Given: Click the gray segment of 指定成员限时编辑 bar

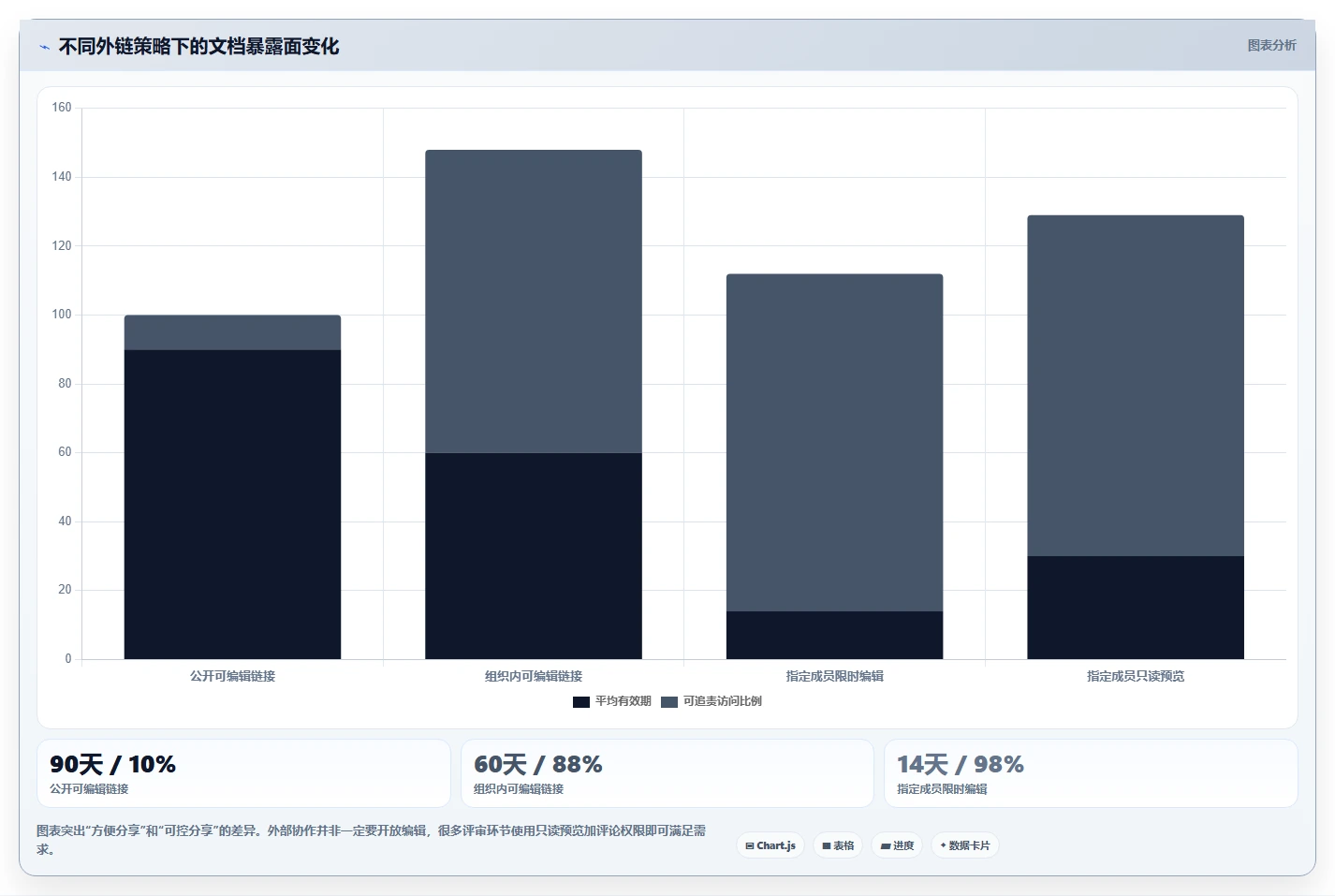Looking at the screenshot, I should 835,443.
